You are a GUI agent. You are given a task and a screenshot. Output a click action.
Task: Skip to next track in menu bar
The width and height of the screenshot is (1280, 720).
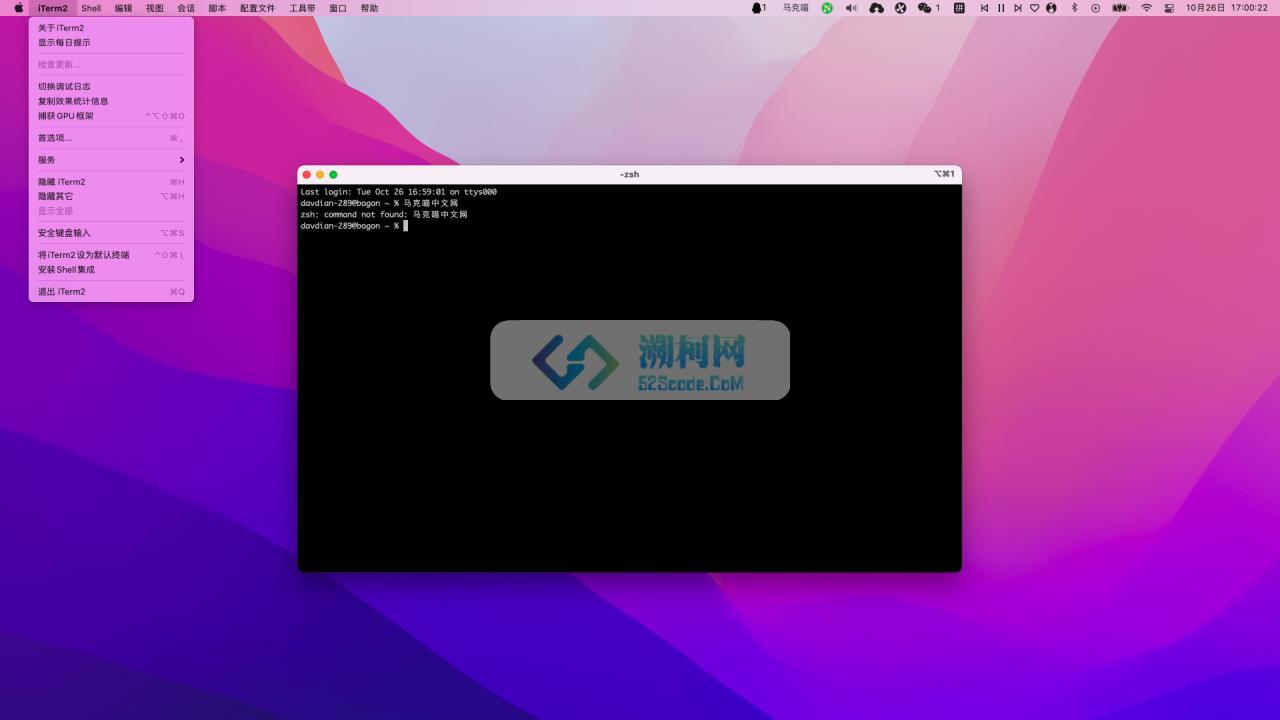coord(1018,8)
